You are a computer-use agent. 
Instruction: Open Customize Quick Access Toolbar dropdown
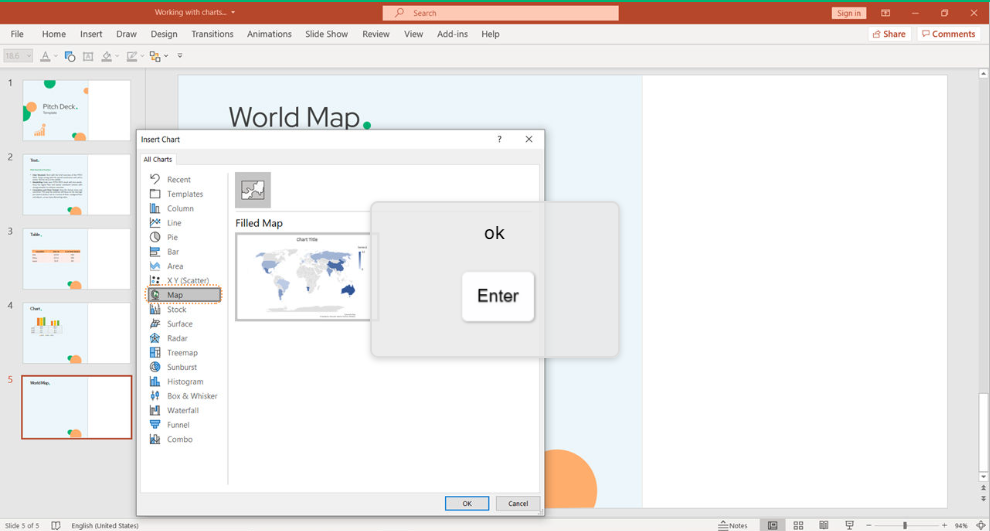click(180, 56)
